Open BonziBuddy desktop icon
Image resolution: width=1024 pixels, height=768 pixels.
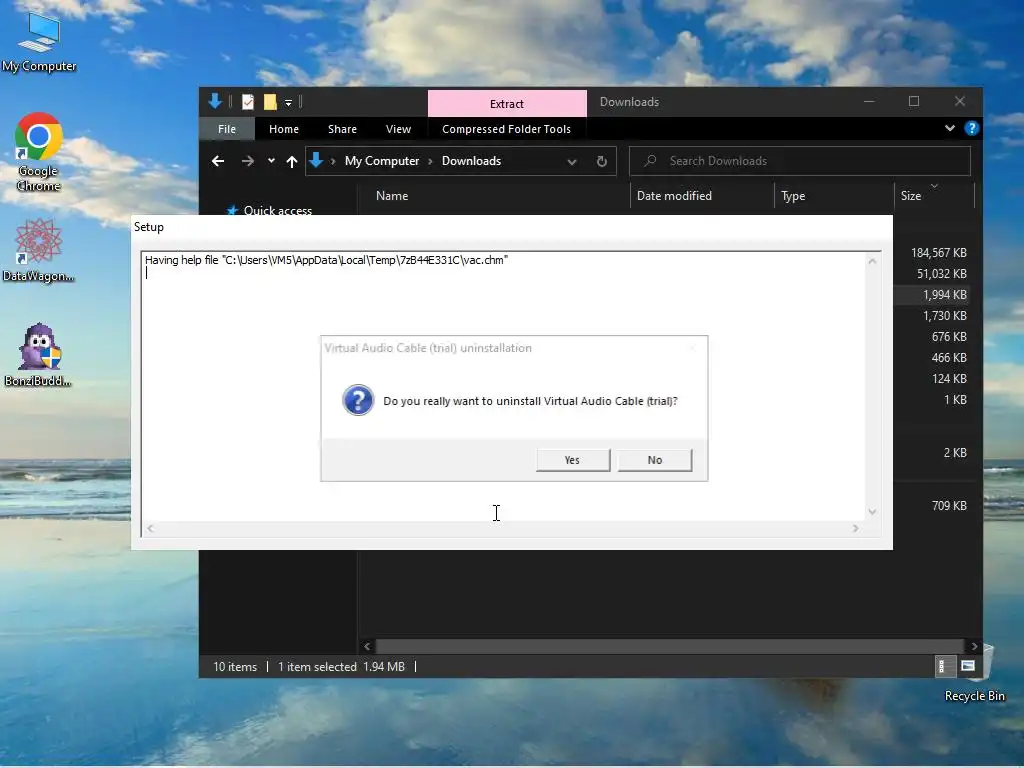pyautogui.click(x=39, y=355)
